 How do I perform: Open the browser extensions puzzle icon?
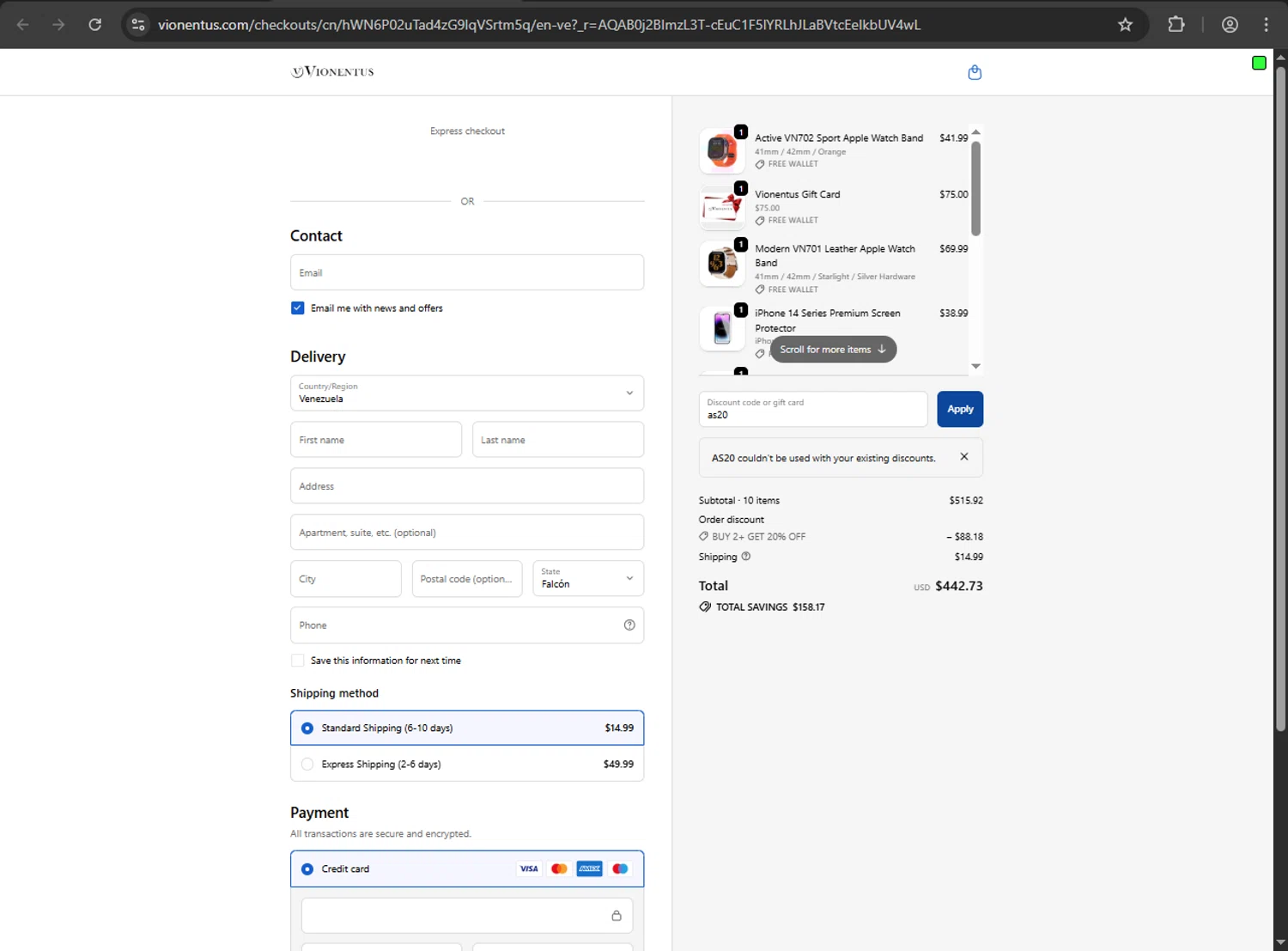[x=1176, y=25]
